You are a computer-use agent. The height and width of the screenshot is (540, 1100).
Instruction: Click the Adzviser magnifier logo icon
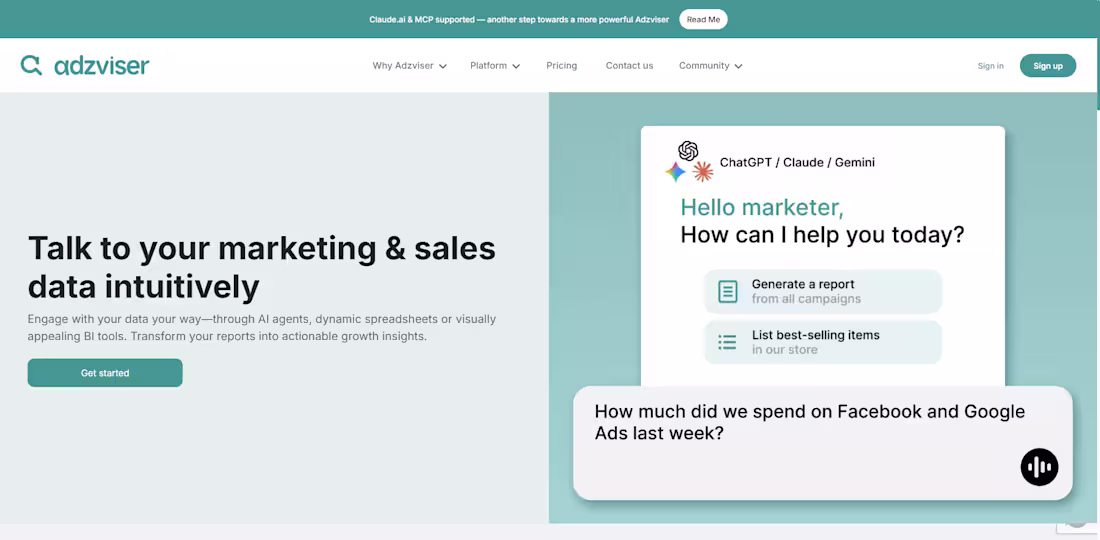tap(31, 65)
